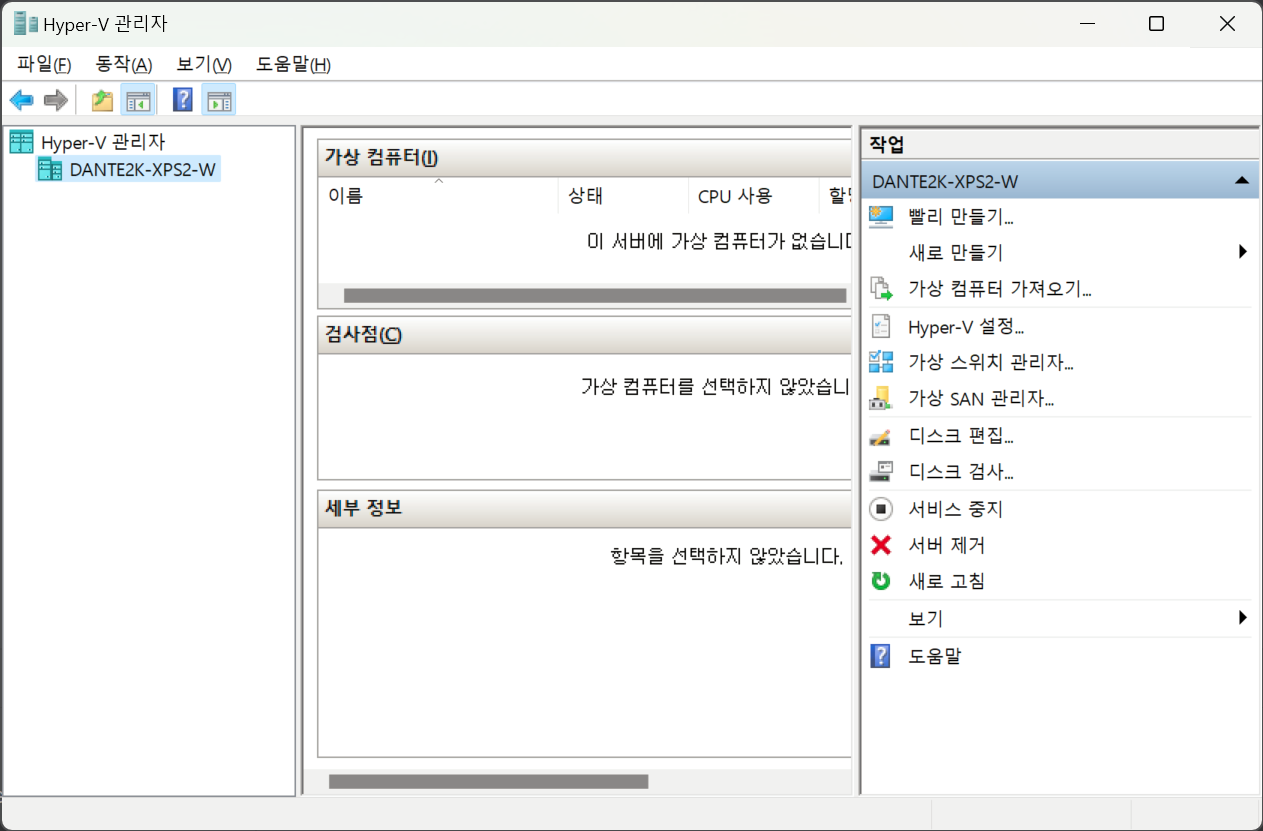Click the 디스크 검사 disk icon
1263x831 pixels.
tap(881, 471)
